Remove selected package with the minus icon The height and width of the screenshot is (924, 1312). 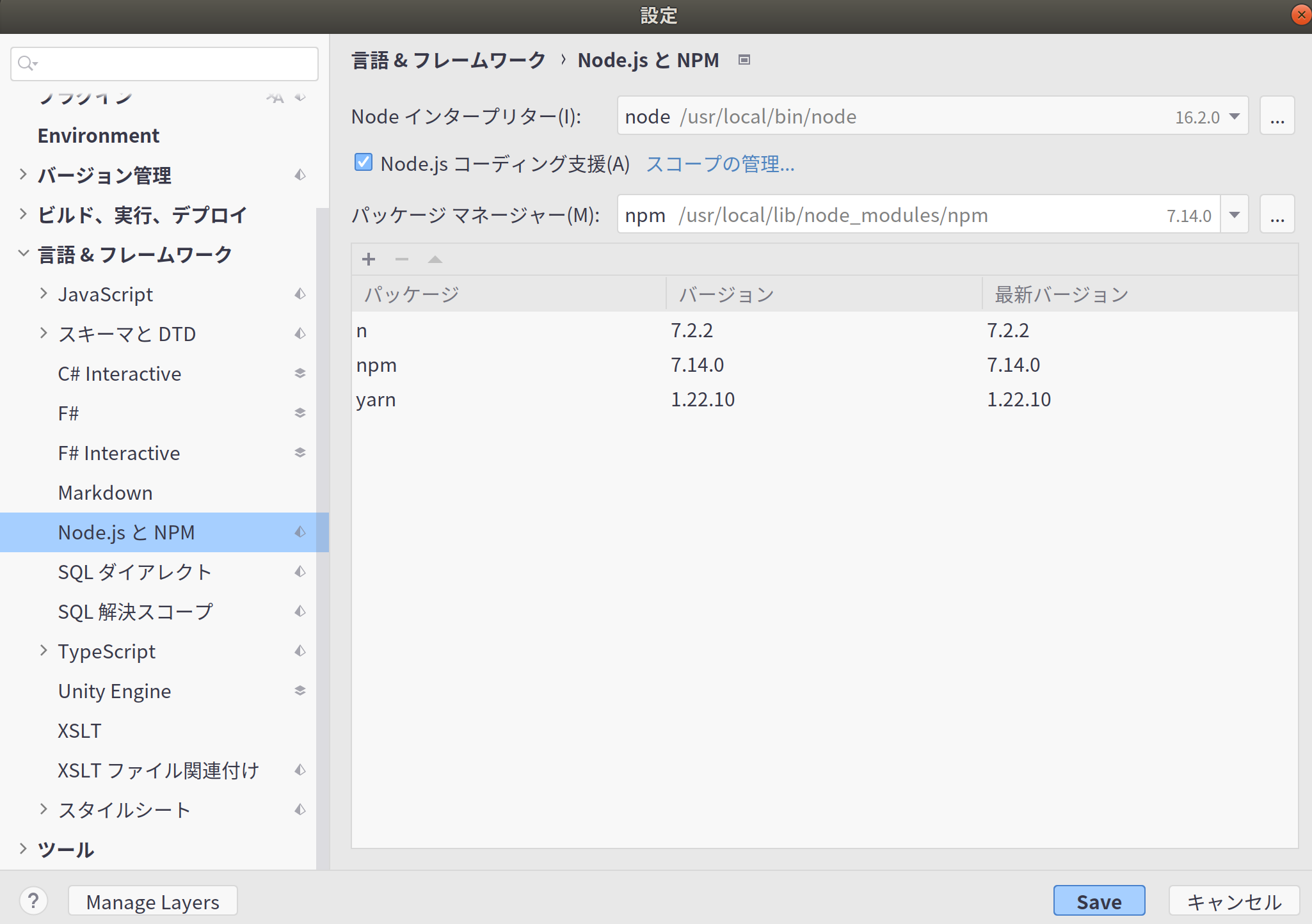(401, 259)
